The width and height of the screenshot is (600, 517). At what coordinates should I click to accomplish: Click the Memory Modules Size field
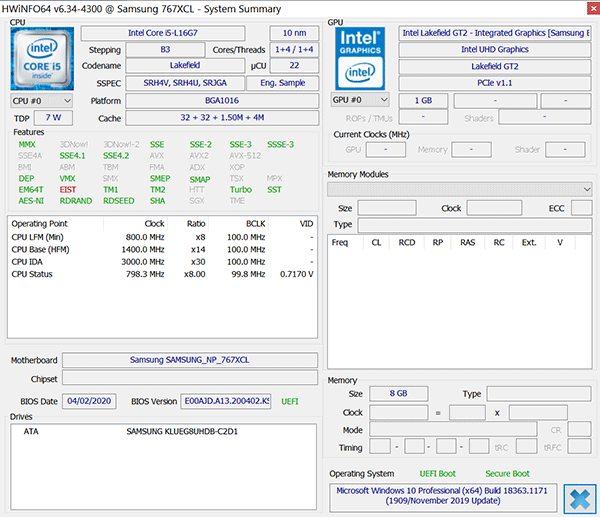point(387,208)
